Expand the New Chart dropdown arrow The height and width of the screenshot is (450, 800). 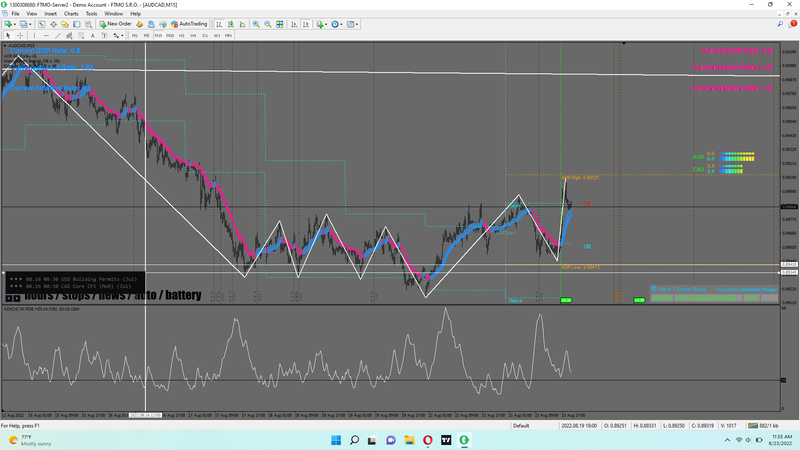point(15,24)
